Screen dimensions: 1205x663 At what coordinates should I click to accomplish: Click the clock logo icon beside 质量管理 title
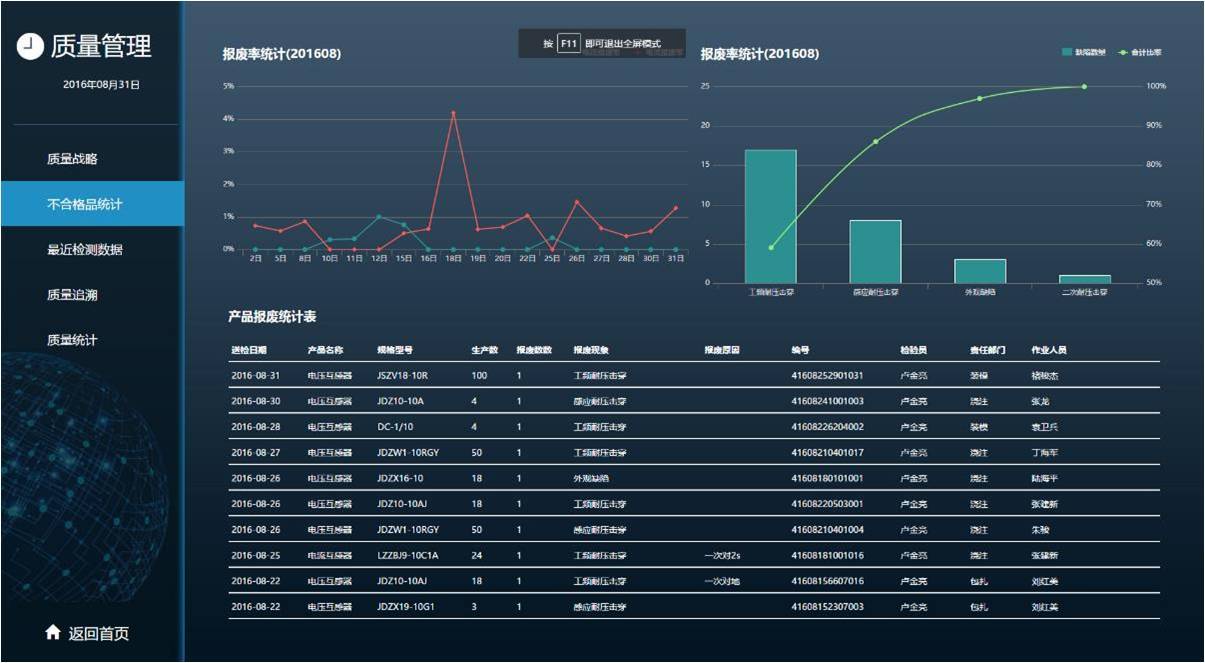(30, 44)
